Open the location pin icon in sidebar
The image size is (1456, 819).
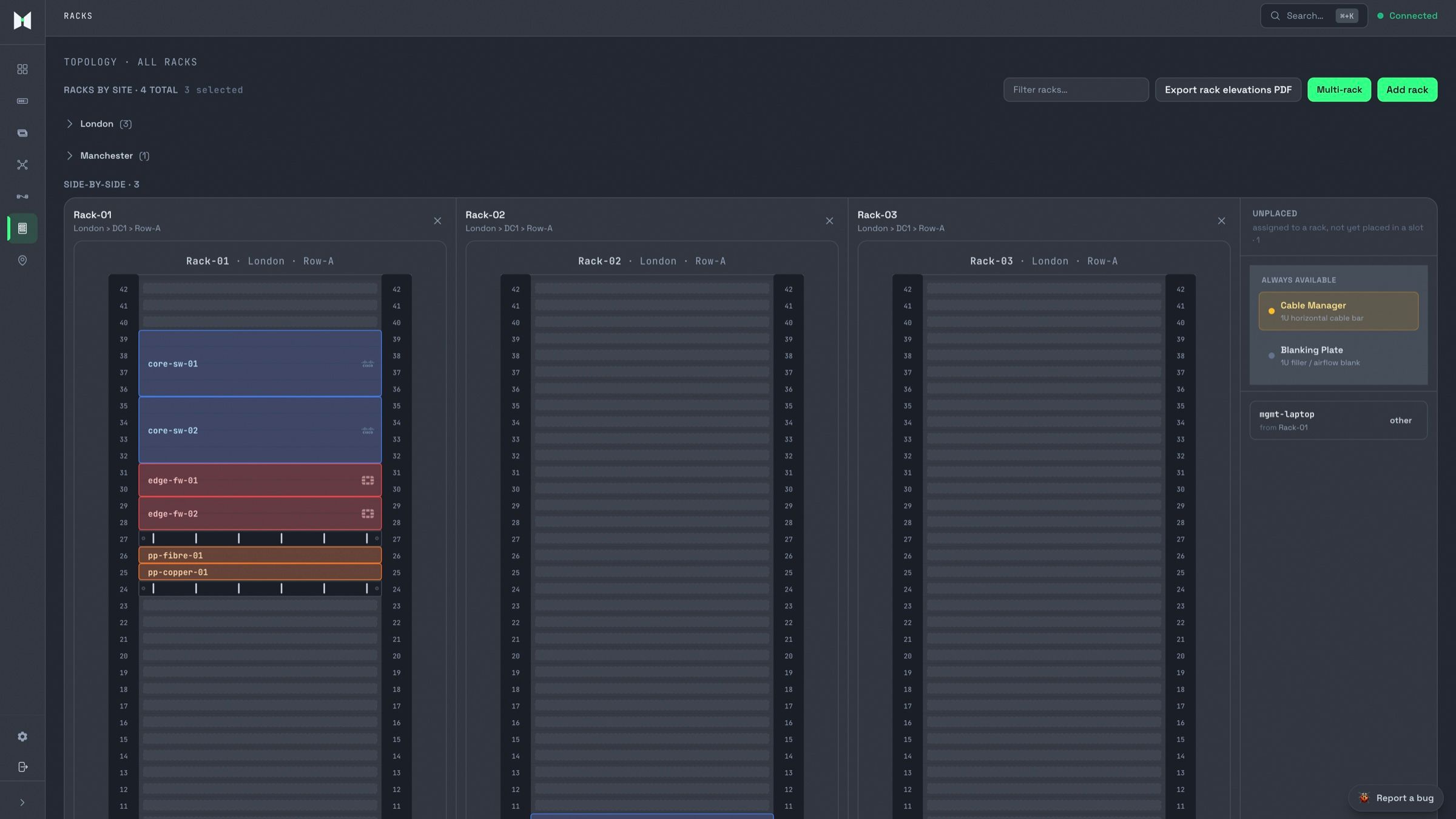point(22,260)
